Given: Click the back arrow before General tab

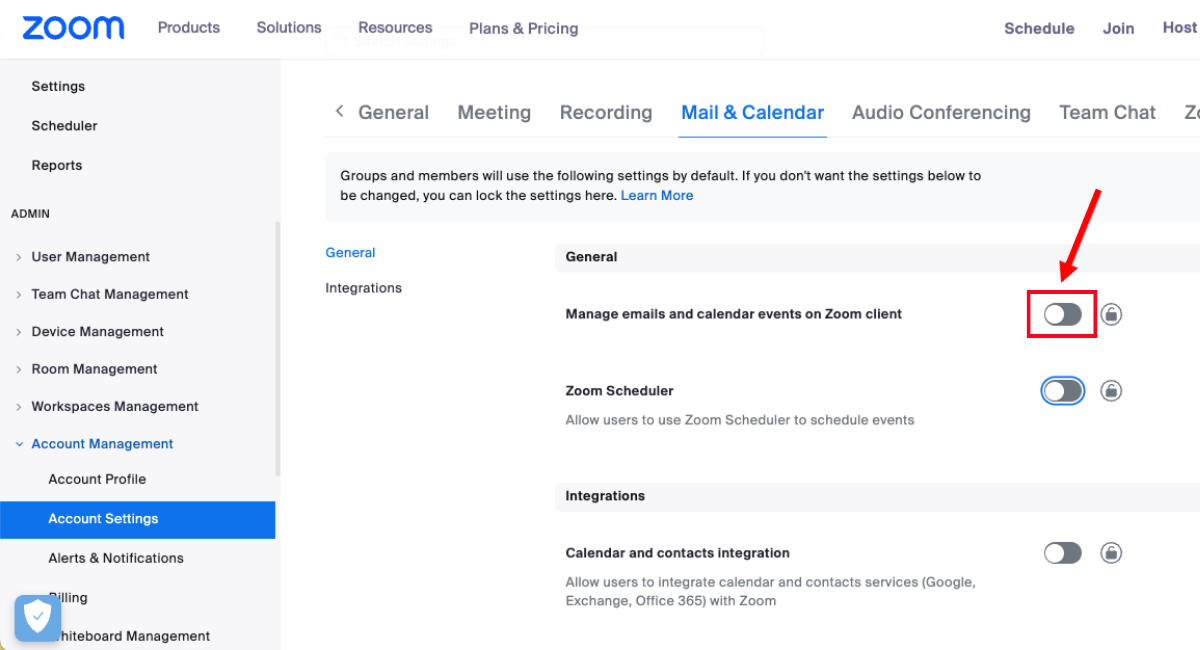Looking at the screenshot, I should [339, 111].
